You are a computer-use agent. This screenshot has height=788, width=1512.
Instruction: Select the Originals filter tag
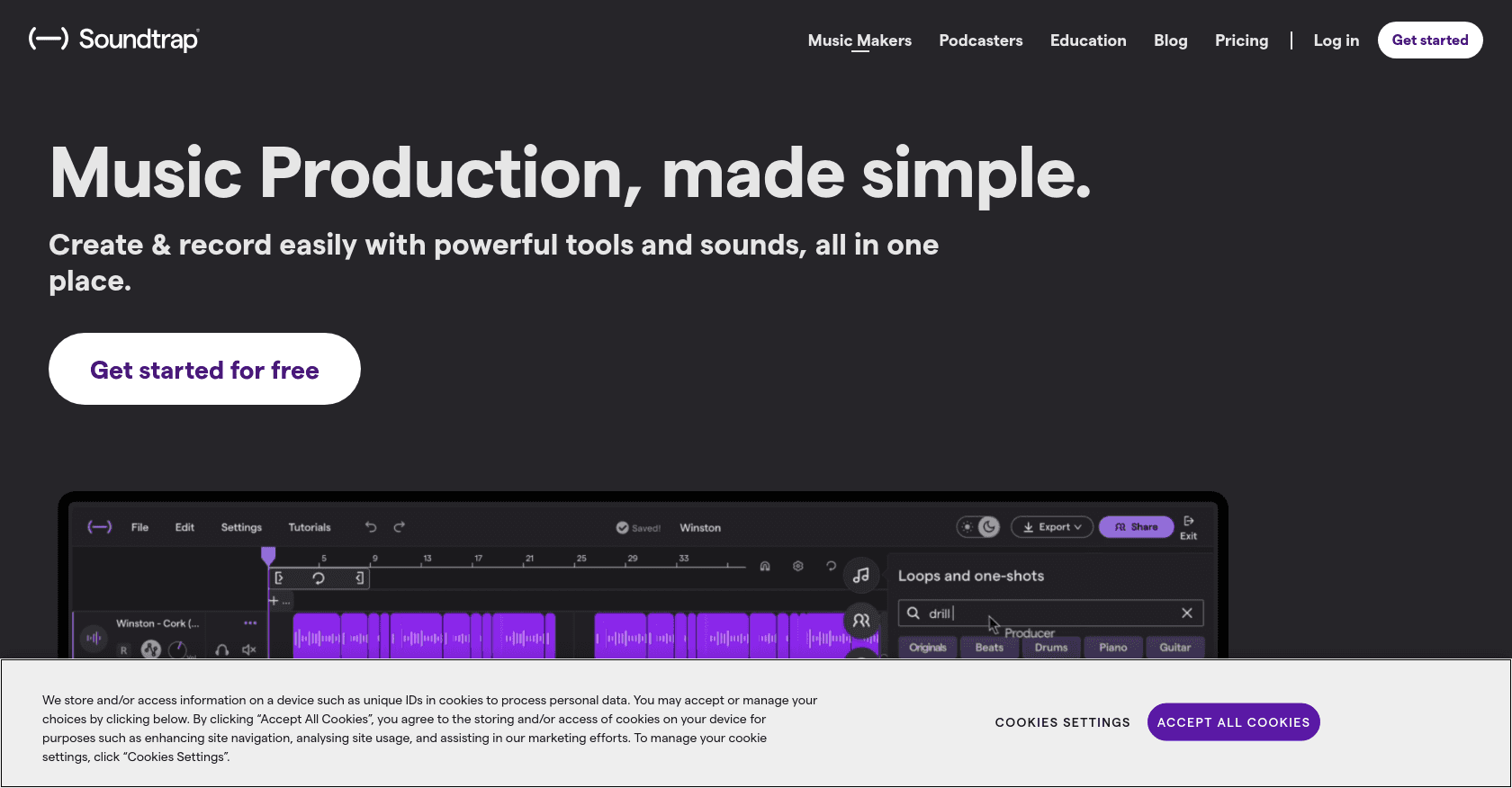928,648
